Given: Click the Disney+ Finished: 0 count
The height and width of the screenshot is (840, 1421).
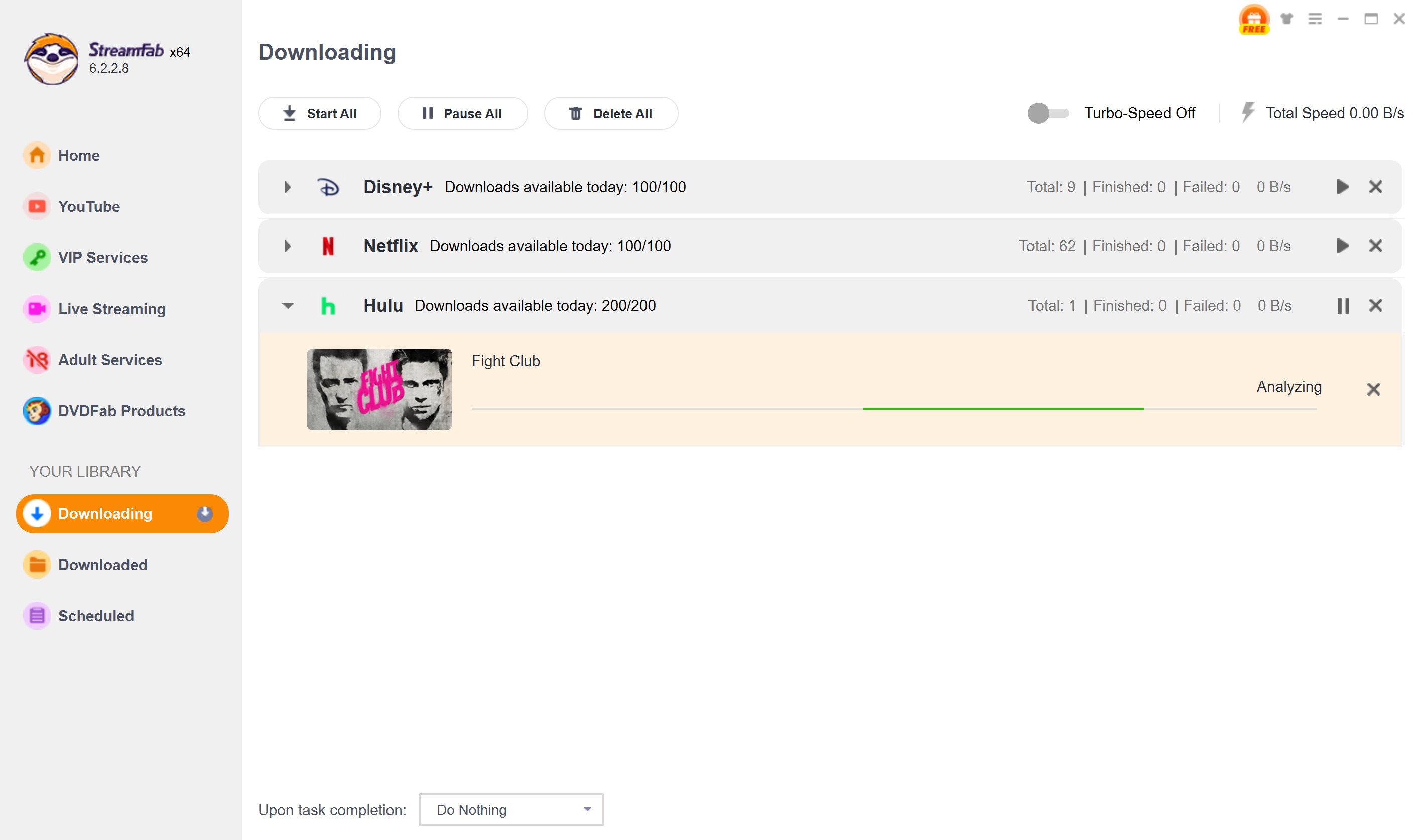Looking at the screenshot, I should click(1128, 187).
